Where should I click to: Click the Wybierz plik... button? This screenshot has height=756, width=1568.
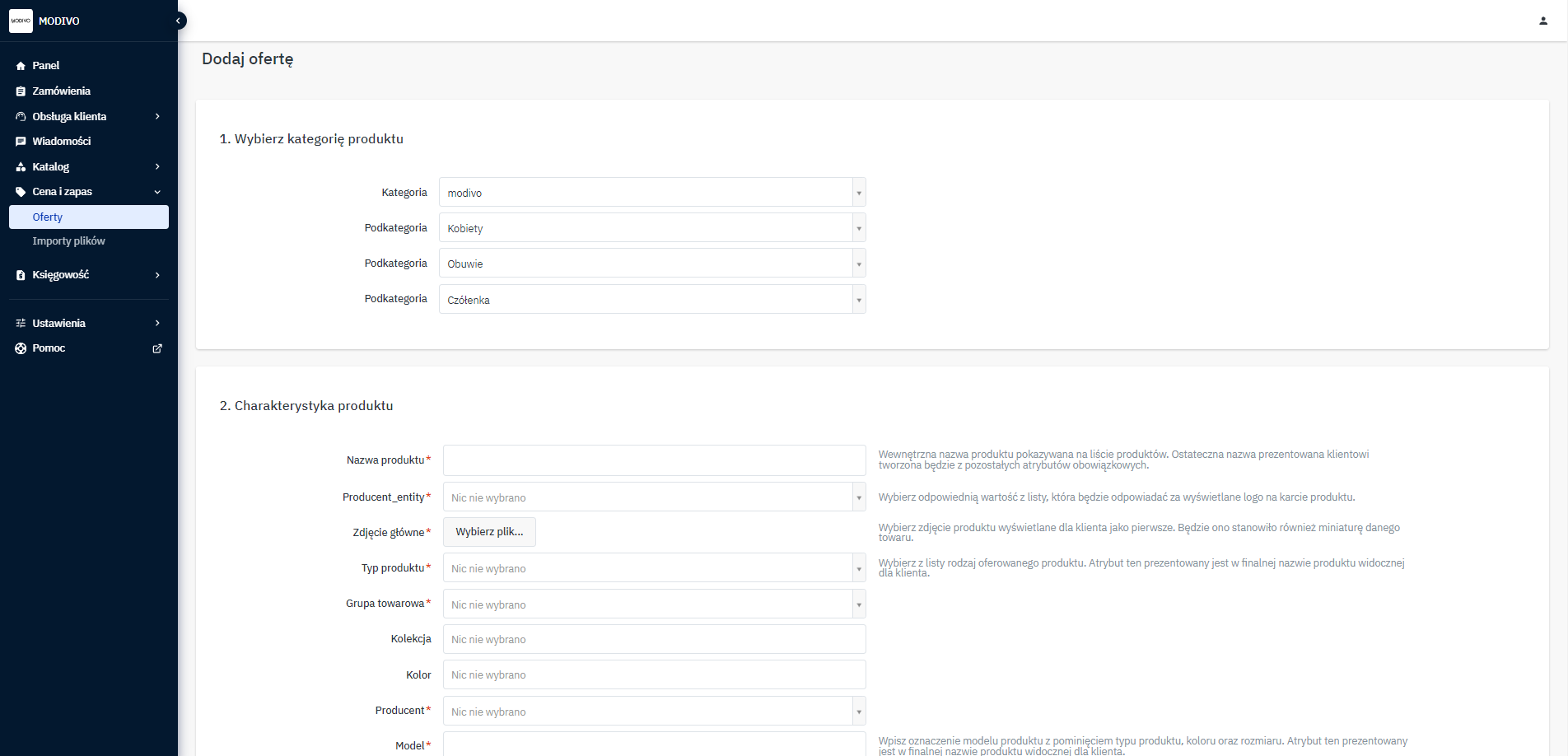[489, 532]
